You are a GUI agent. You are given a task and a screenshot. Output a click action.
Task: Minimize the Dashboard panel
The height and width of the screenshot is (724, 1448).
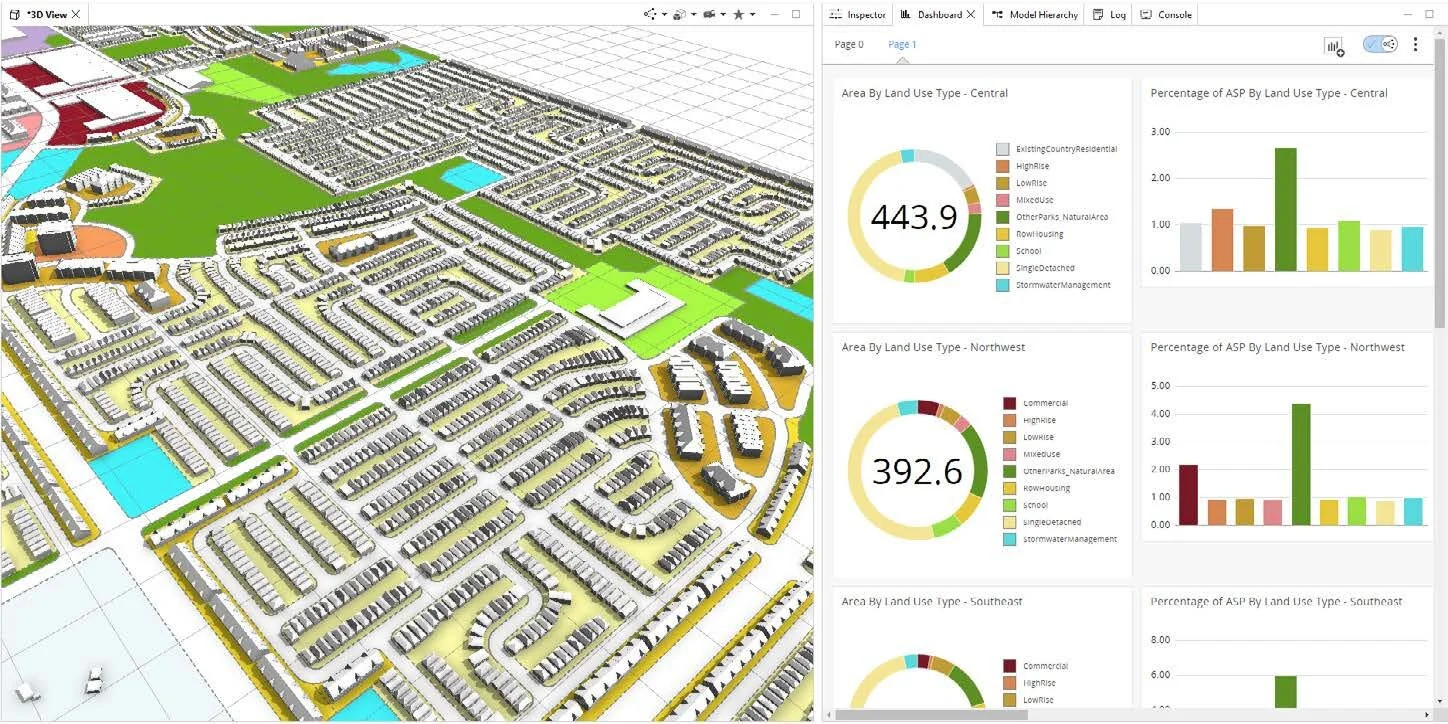tap(1409, 14)
